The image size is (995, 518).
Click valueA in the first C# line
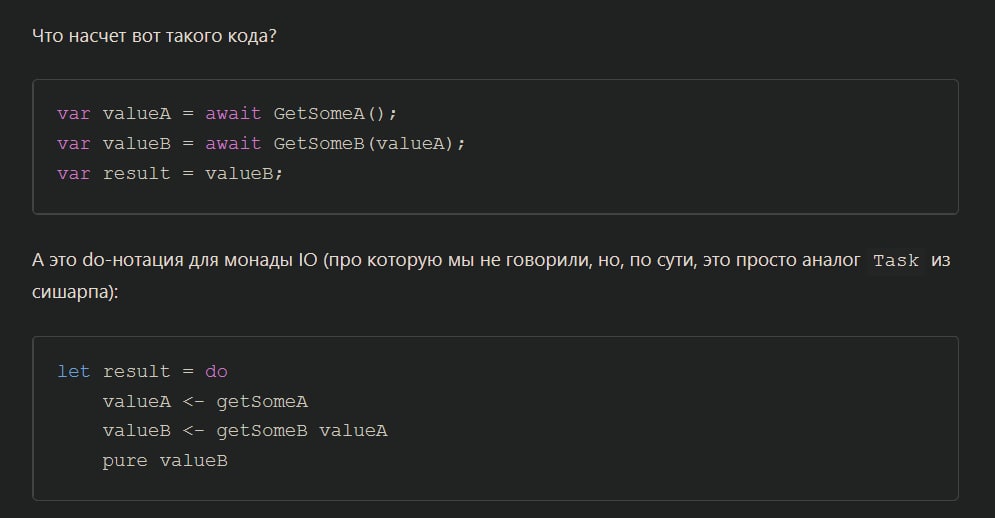pyautogui.click(x=136, y=113)
